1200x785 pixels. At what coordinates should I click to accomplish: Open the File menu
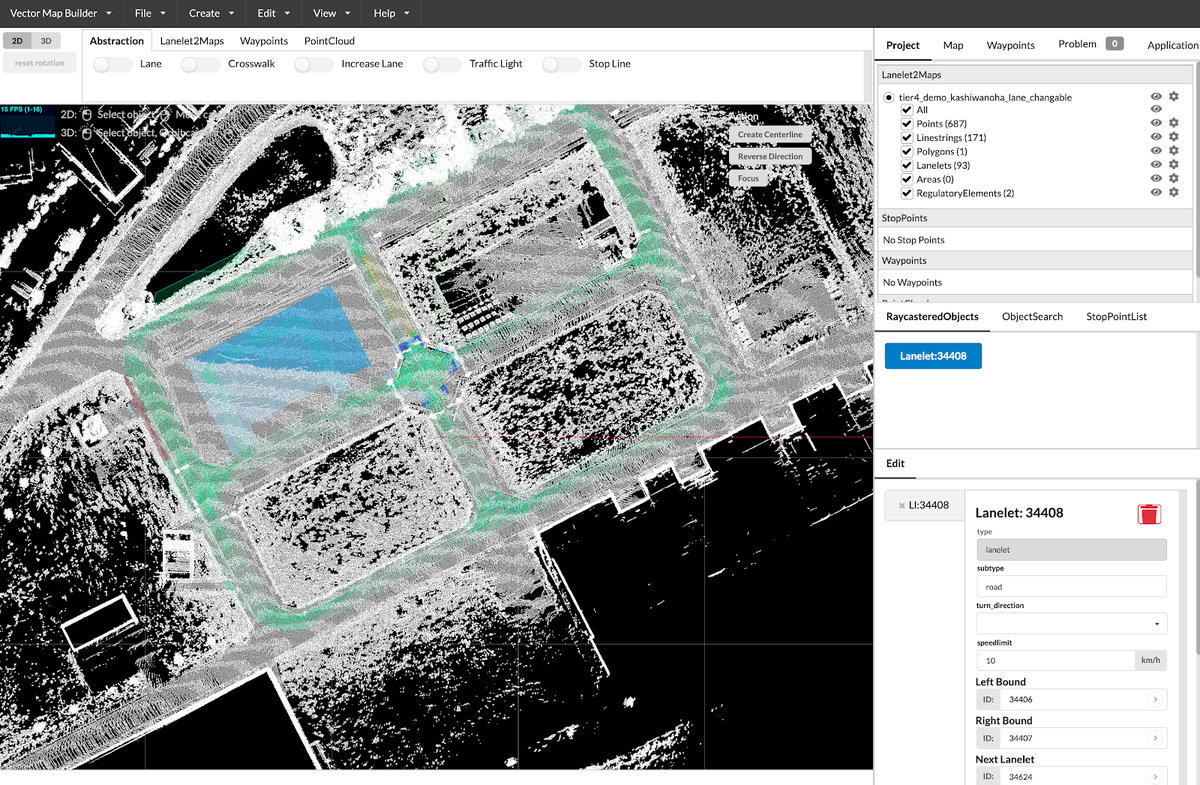tap(150, 13)
